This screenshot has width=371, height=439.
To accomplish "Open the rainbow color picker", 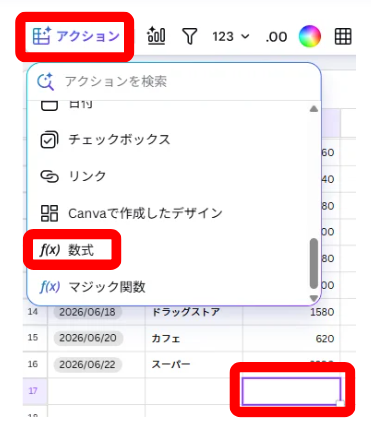I will coord(310,36).
